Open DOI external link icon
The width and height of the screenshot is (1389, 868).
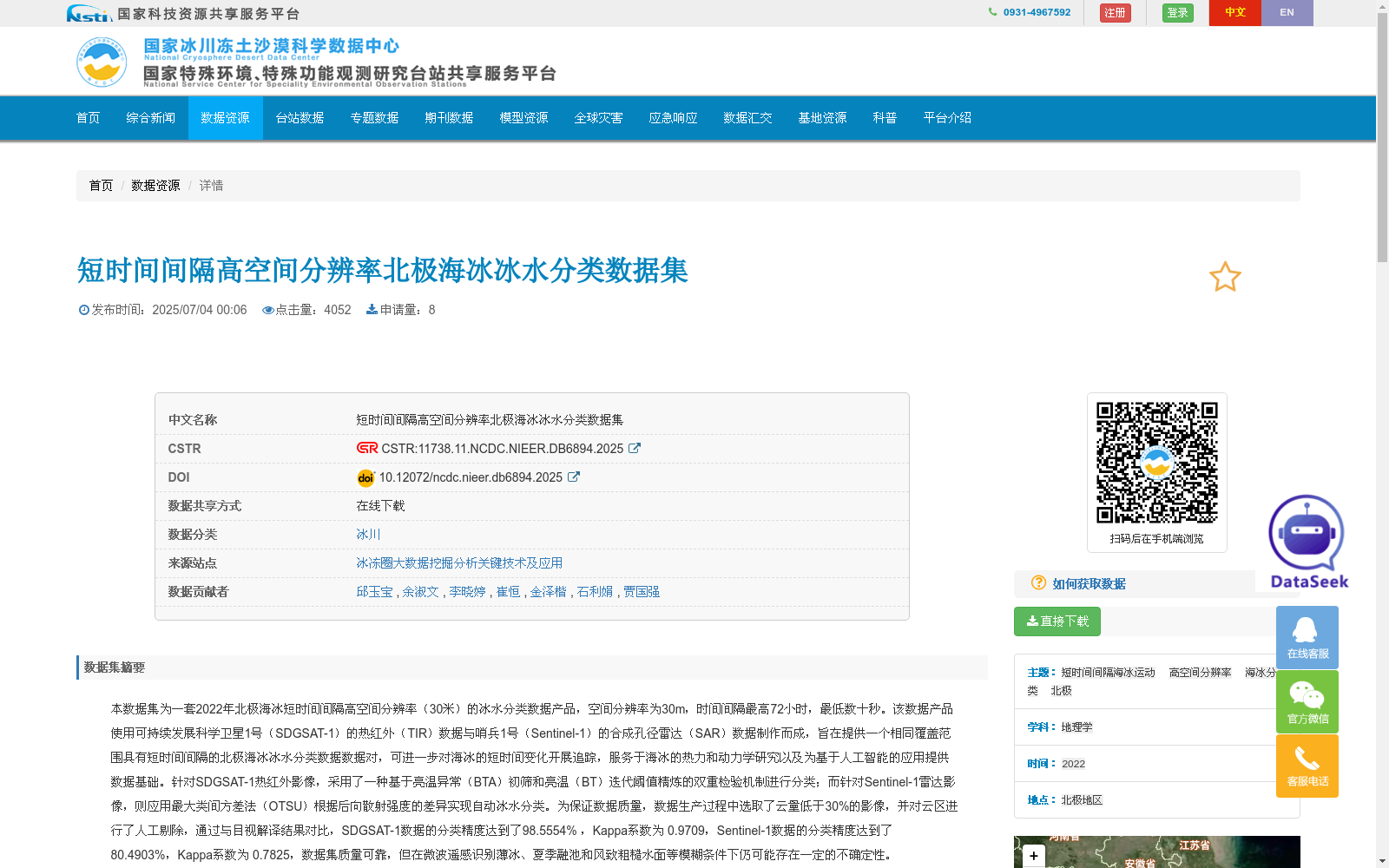[x=574, y=477]
